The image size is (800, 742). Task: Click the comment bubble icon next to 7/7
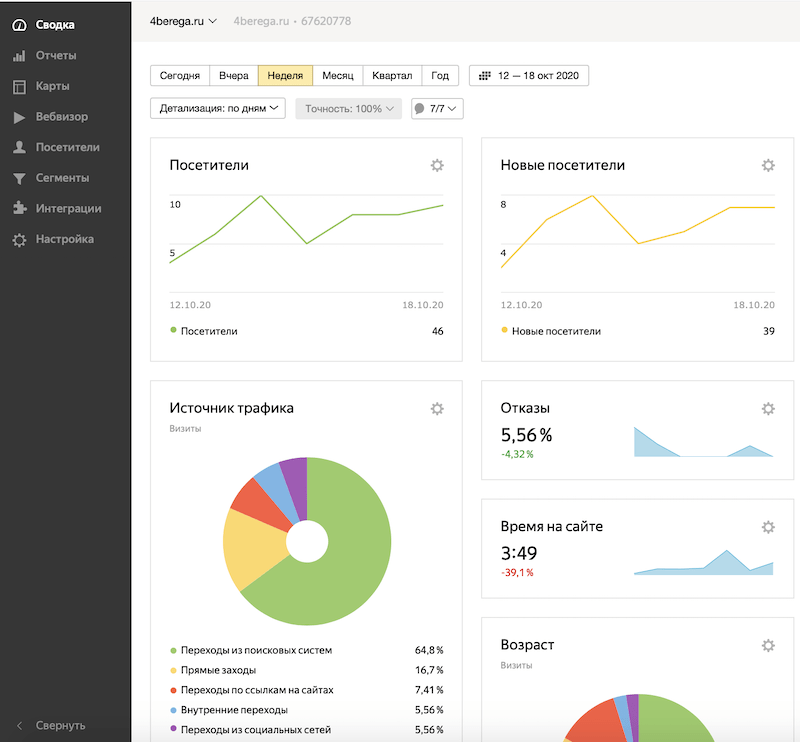419,109
